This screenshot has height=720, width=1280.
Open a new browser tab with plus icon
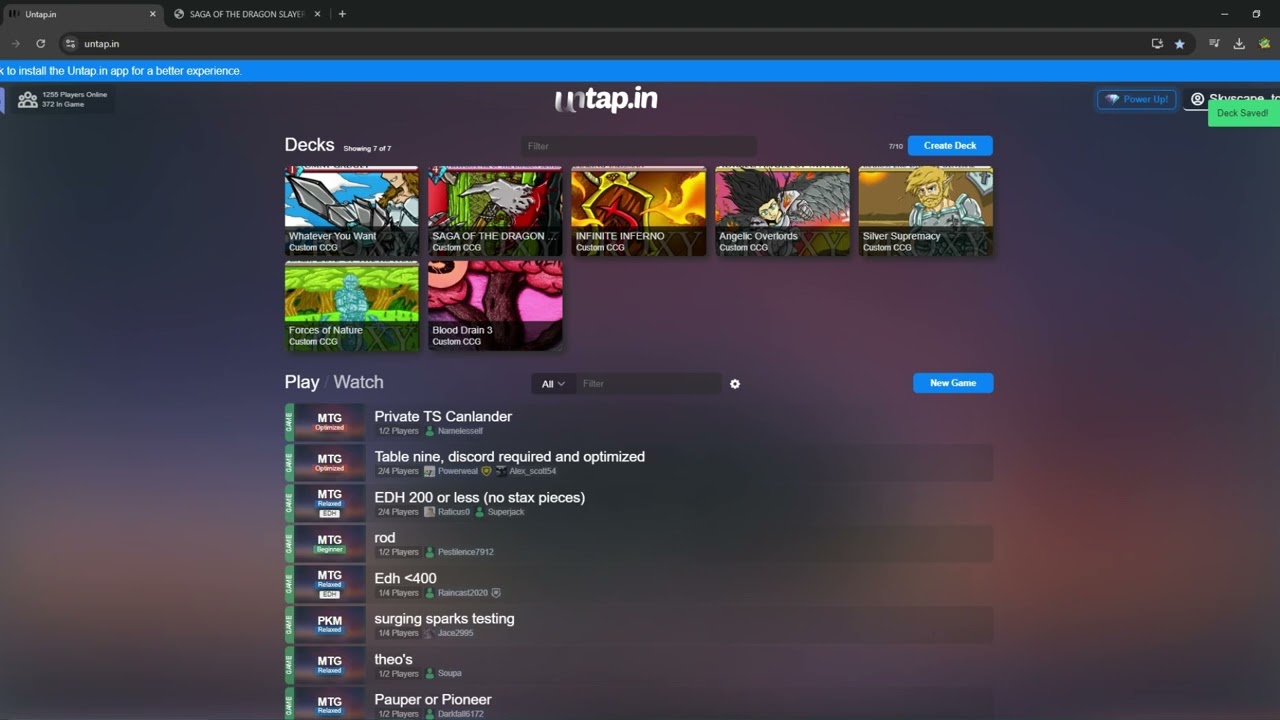pos(342,14)
